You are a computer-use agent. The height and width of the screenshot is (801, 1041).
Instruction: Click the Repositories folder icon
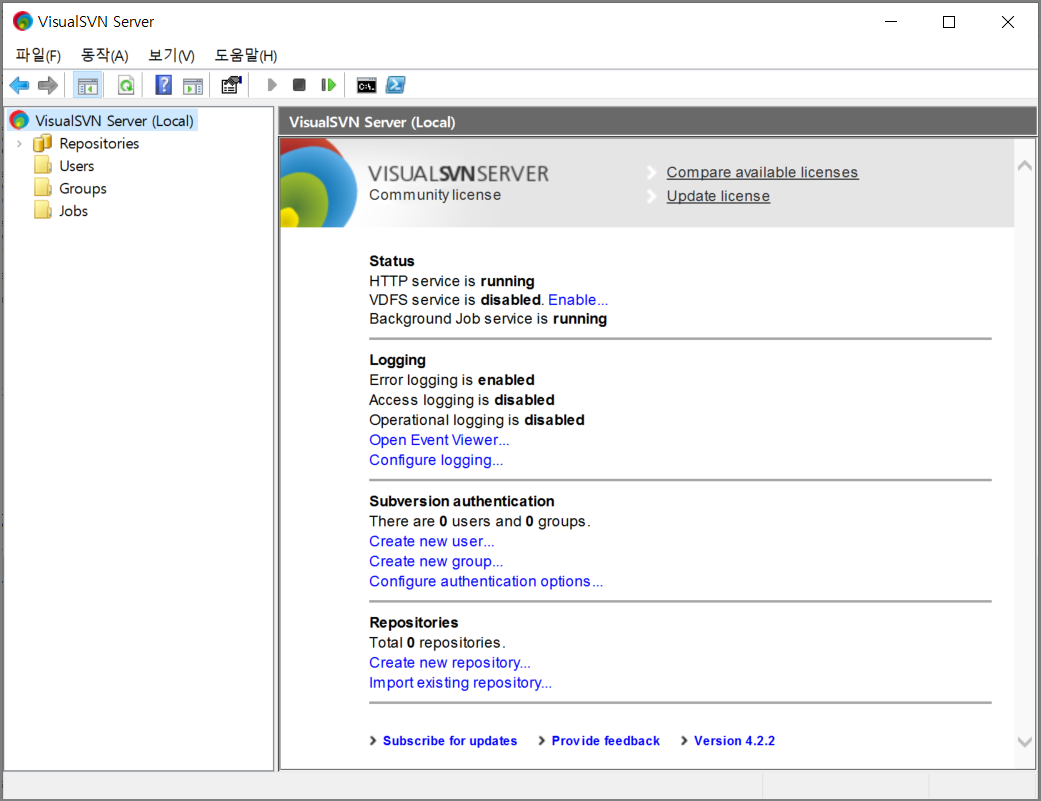(42, 143)
